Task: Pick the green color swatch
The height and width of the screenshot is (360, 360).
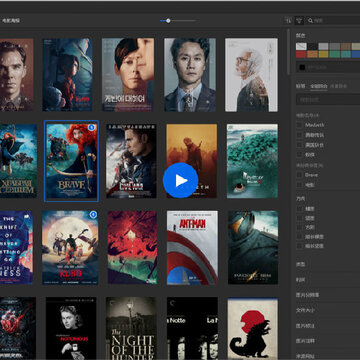Action: click(x=334, y=54)
